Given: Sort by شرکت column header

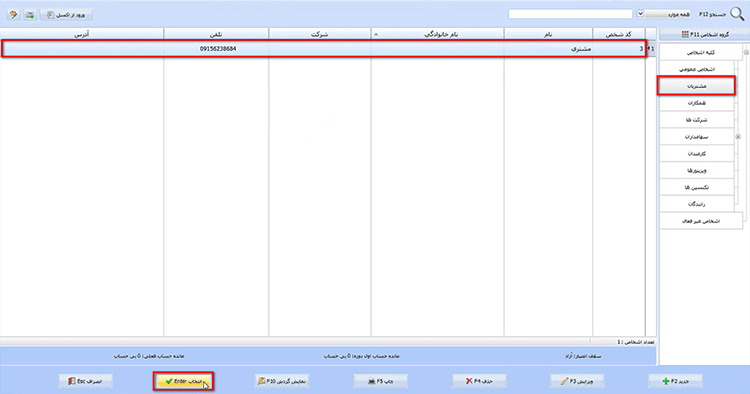Looking at the screenshot, I should click(x=320, y=34).
